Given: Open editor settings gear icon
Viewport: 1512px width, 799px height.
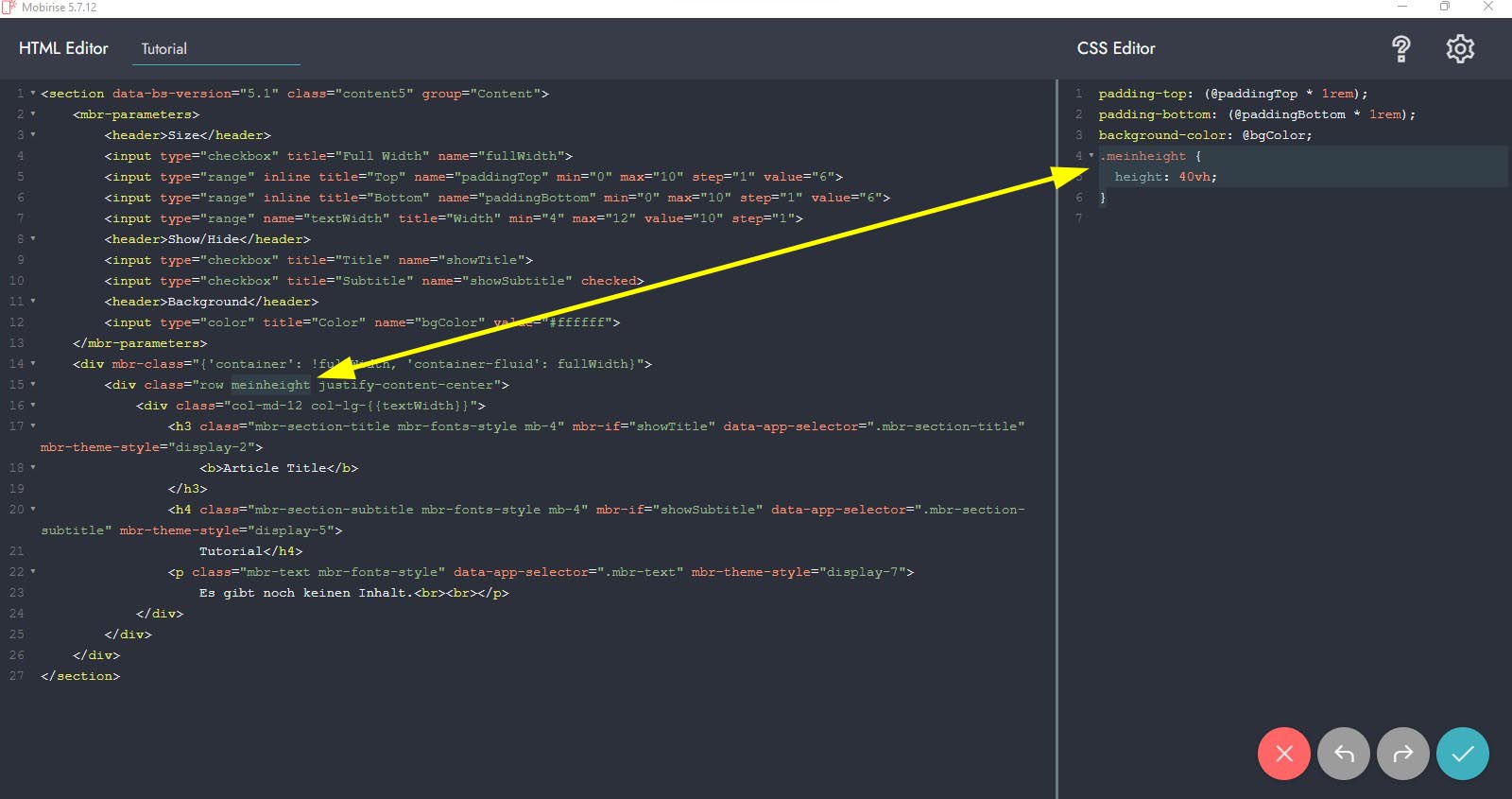Looking at the screenshot, I should point(1460,49).
